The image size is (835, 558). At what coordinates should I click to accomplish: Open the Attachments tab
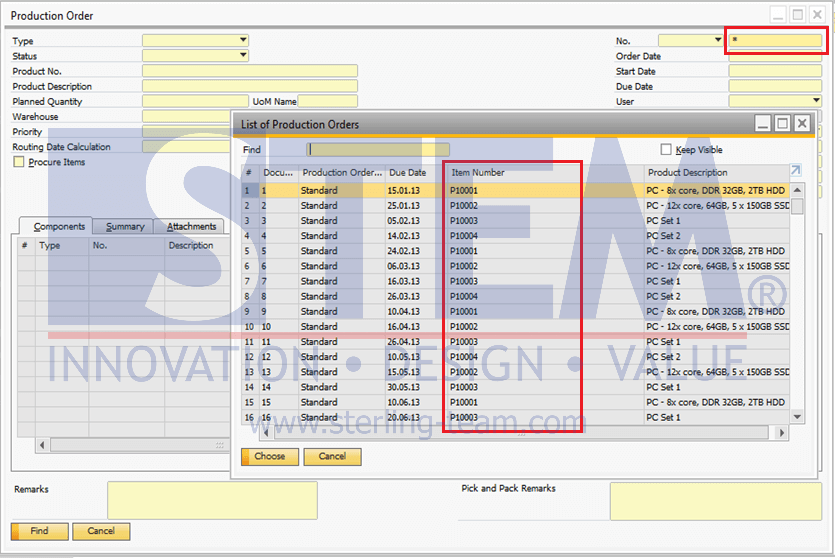tap(191, 227)
